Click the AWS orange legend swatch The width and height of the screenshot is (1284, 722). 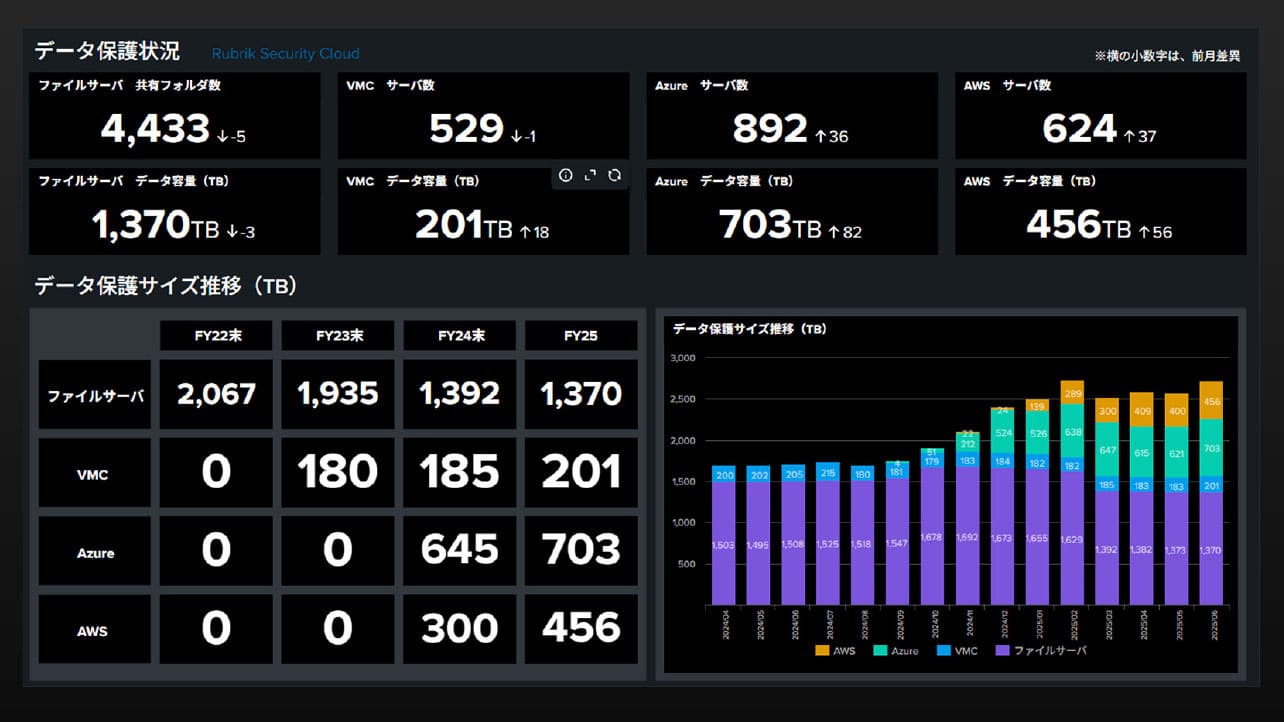click(823, 650)
